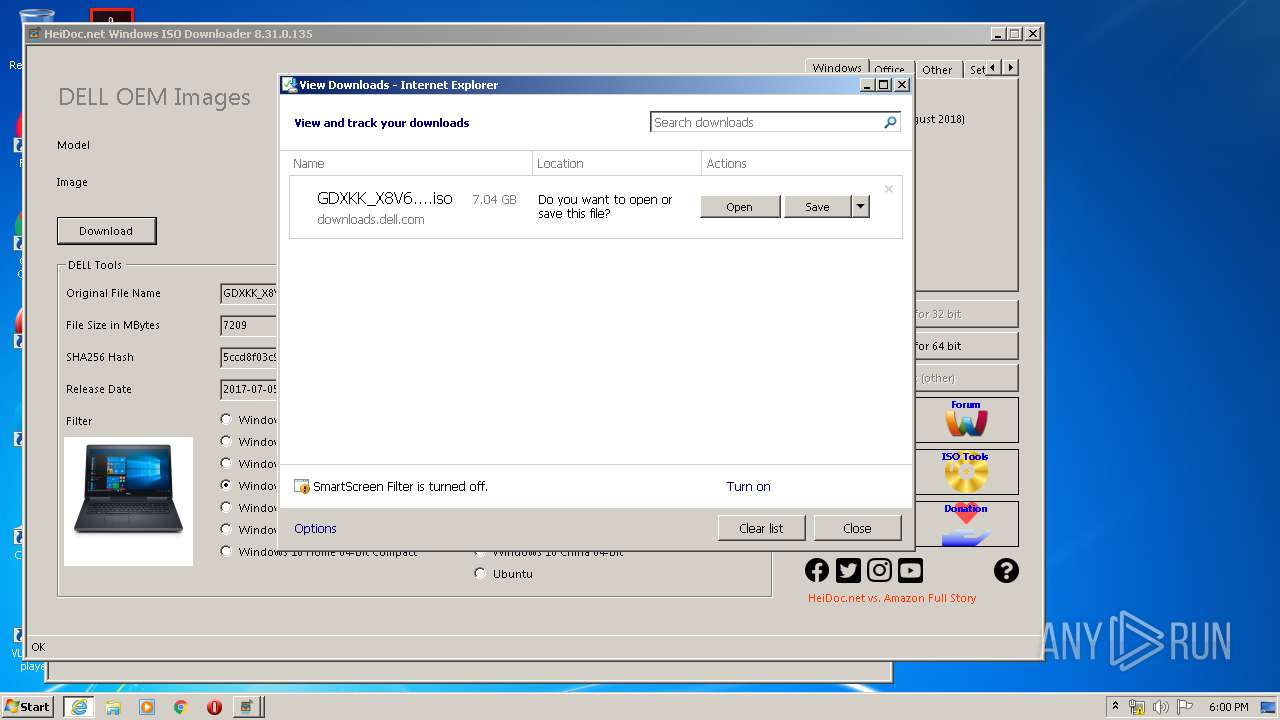Viewport: 1280px width, 720px height.
Task: Click the network tray icon
Action: (x=1137, y=707)
